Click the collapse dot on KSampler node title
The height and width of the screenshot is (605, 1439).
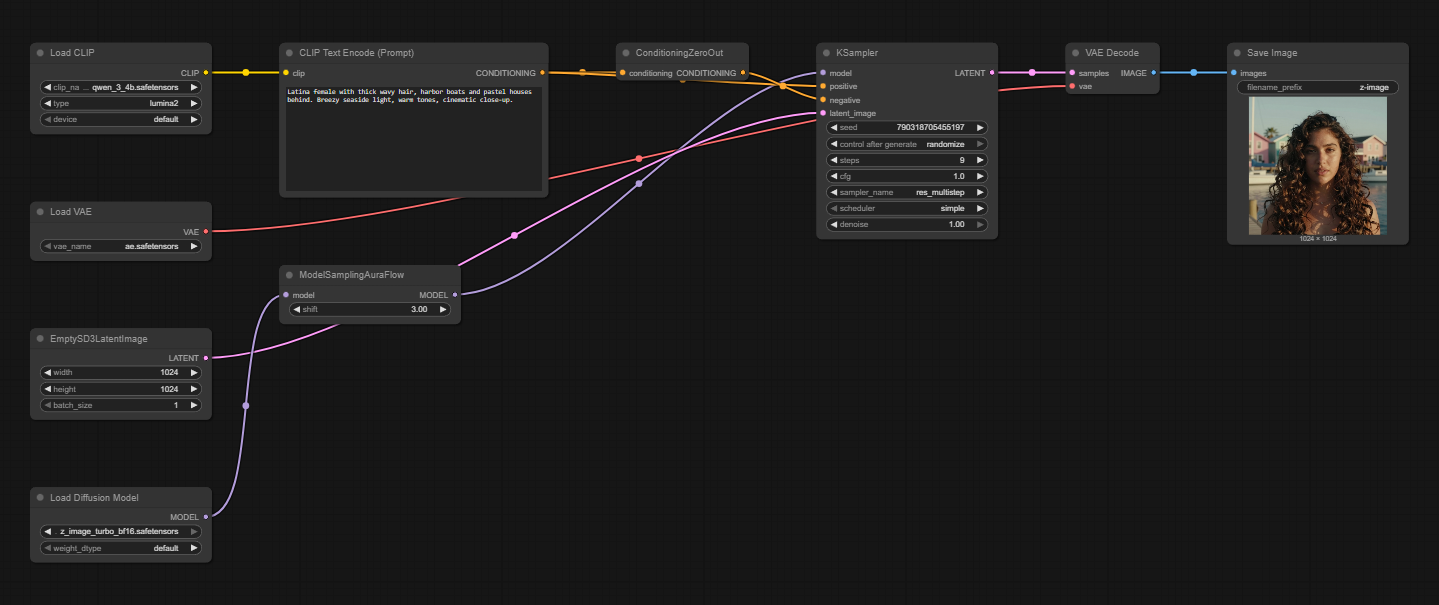point(826,53)
